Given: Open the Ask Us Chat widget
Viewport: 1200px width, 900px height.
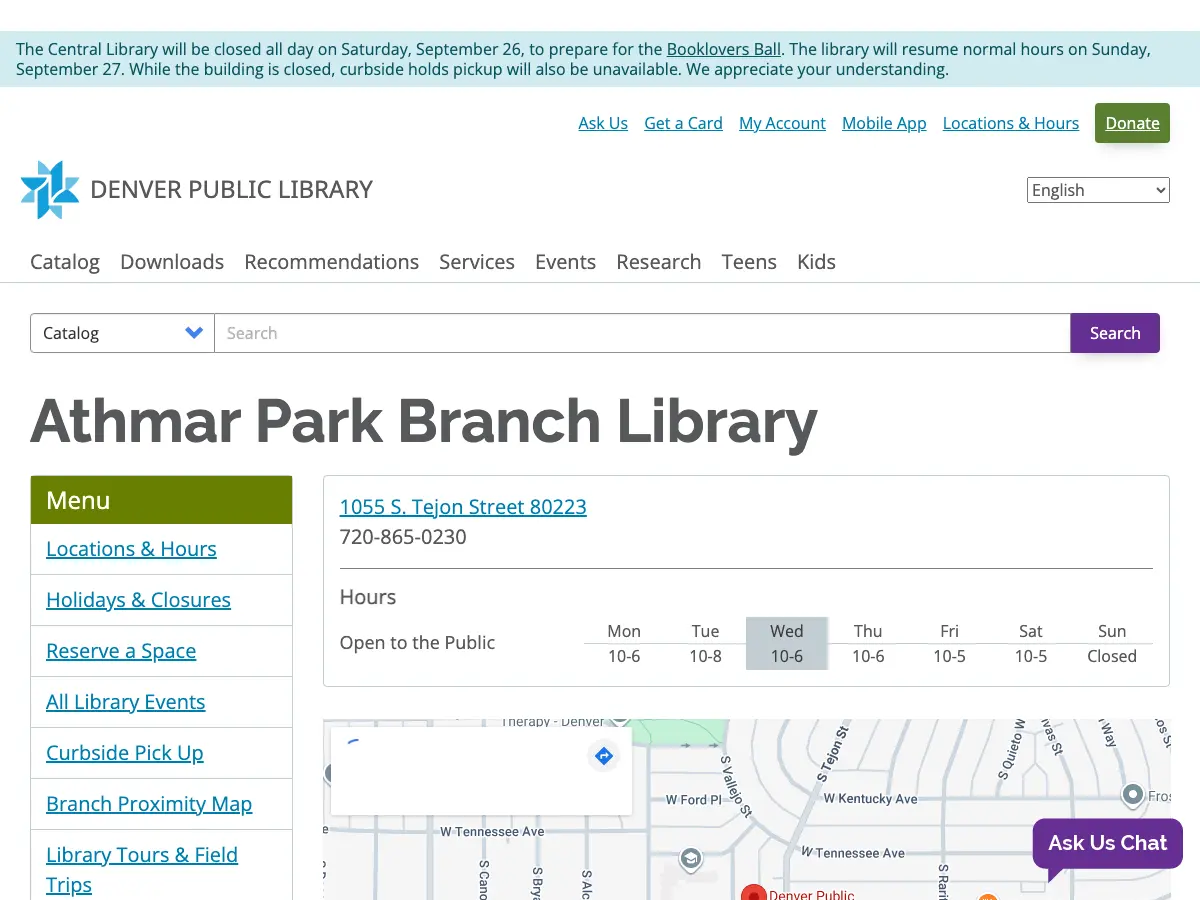Looking at the screenshot, I should point(1107,843).
